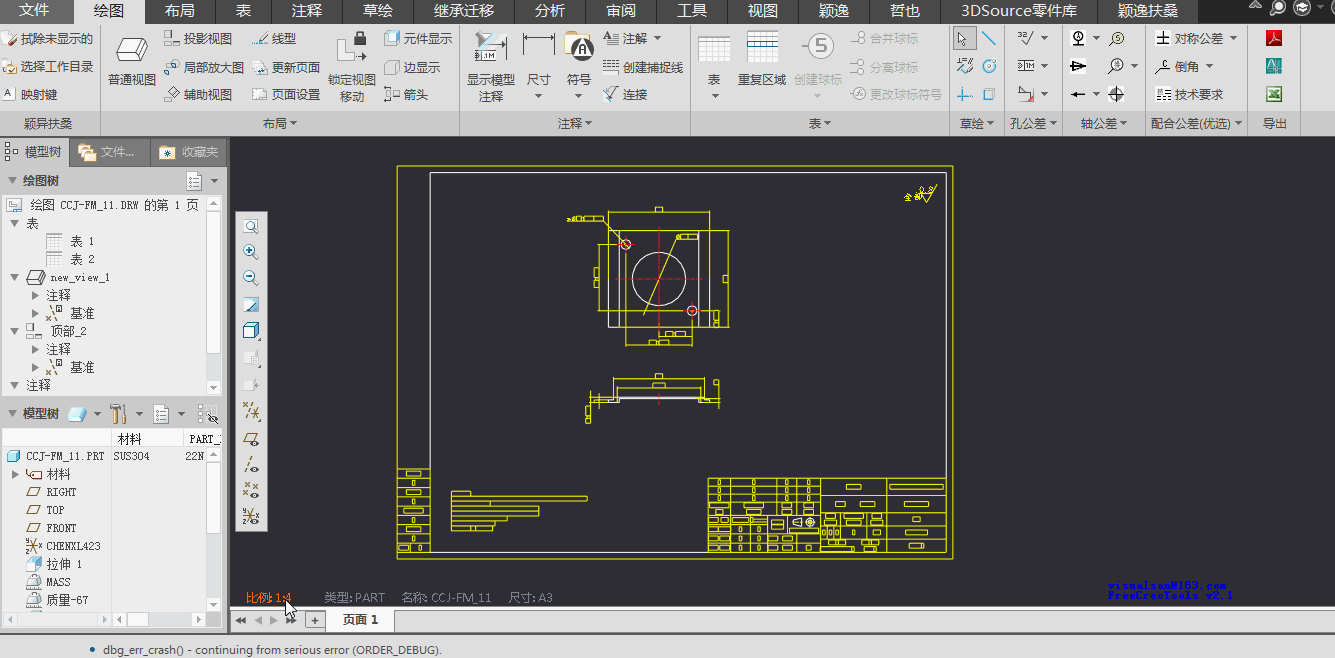Click Zoom In magnifier in graphics toolbar
The image size is (1335, 658).
point(251,252)
